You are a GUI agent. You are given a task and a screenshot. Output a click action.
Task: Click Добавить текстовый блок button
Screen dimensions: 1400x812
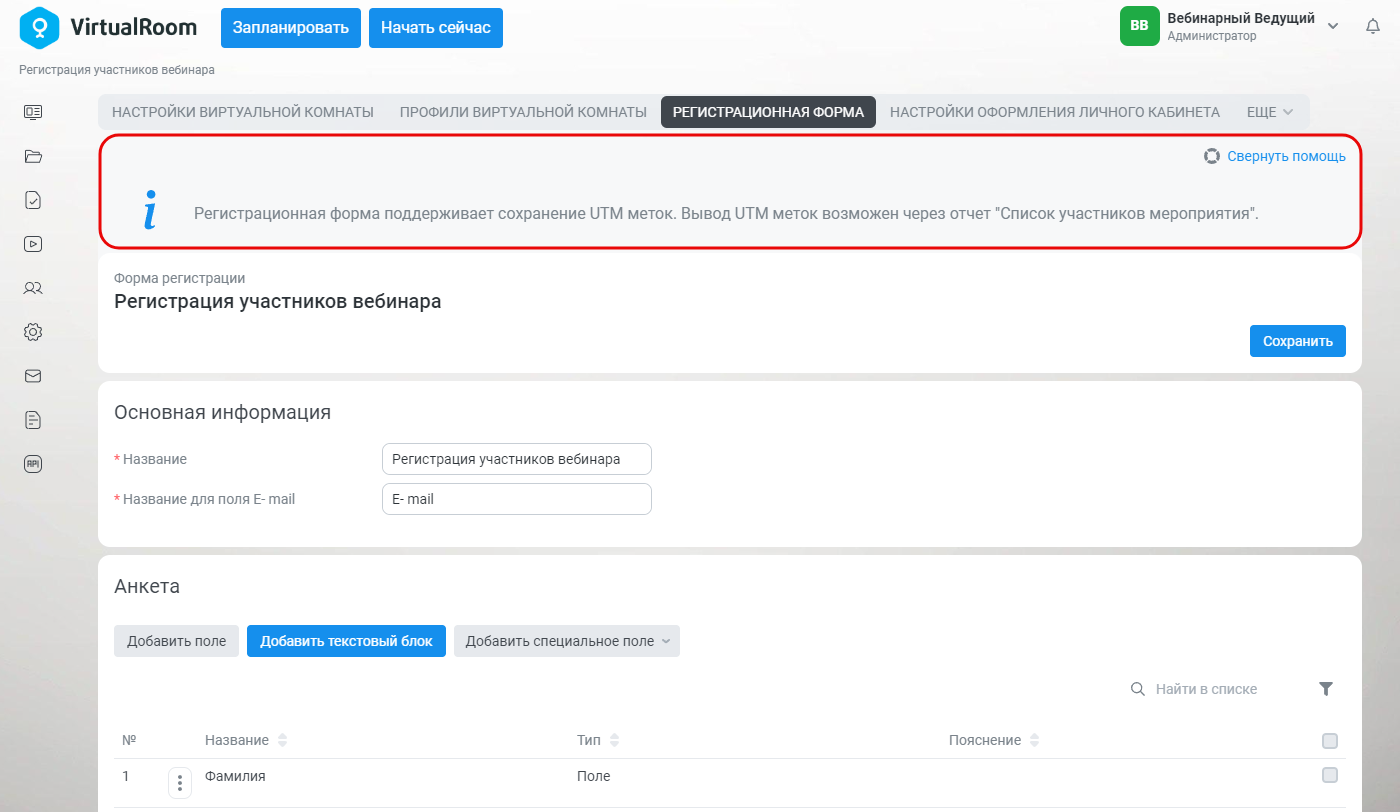point(346,641)
